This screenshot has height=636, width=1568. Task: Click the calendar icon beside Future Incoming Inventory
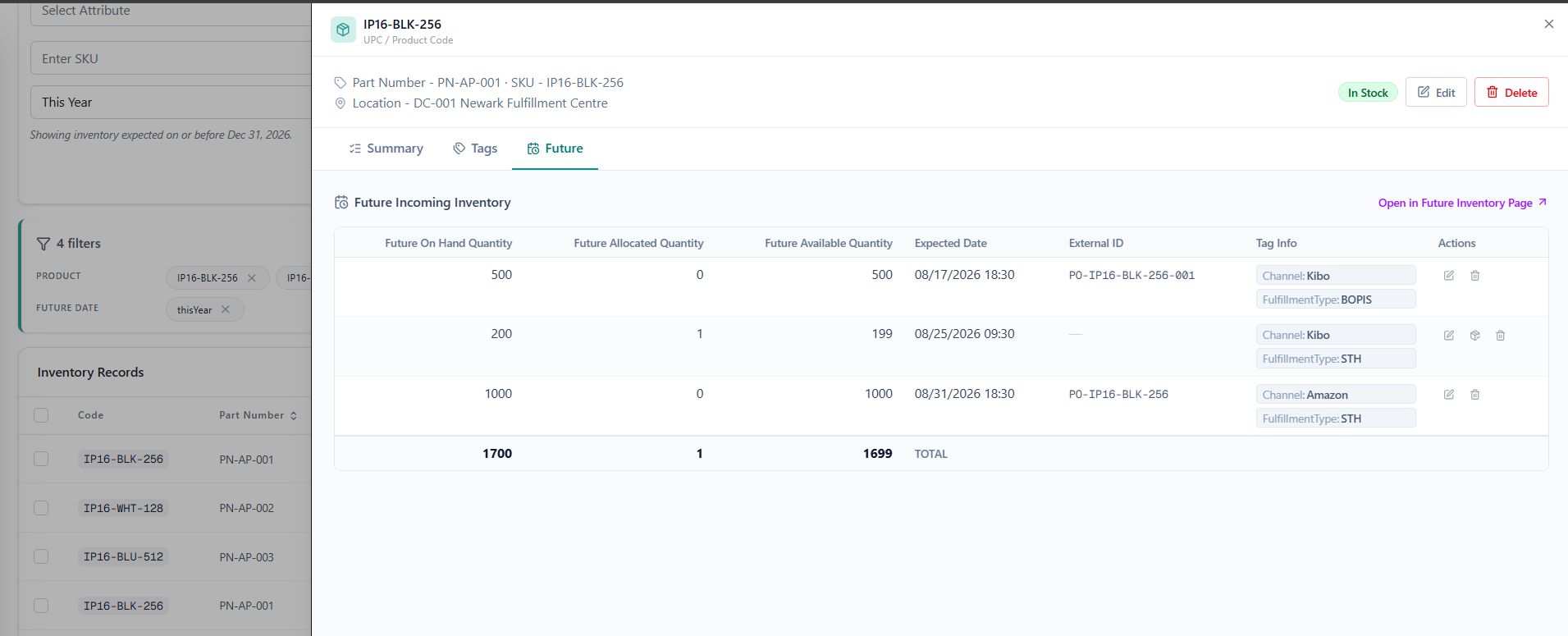pyautogui.click(x=341, y=203)
